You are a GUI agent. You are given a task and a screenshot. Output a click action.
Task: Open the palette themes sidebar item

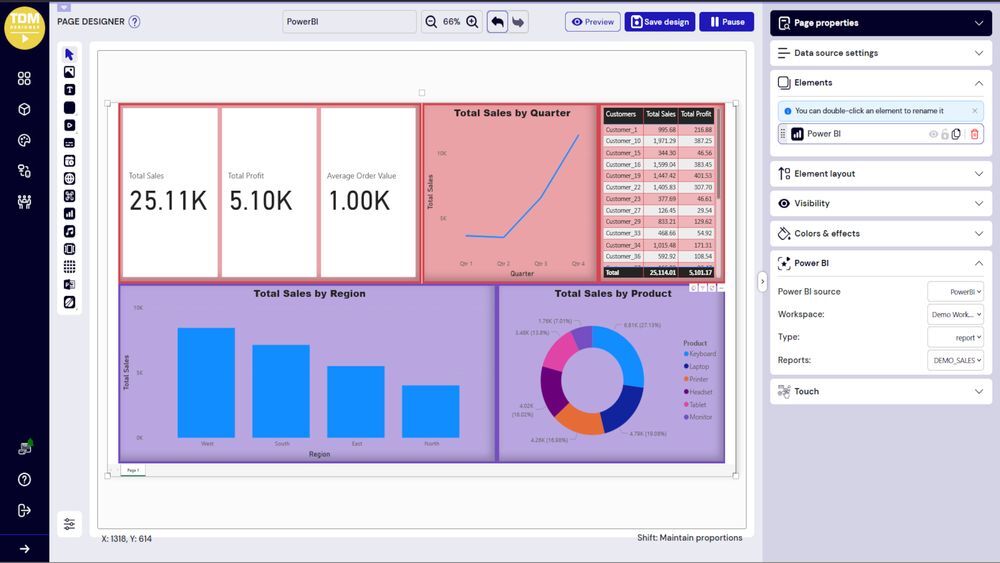(24, 140)
